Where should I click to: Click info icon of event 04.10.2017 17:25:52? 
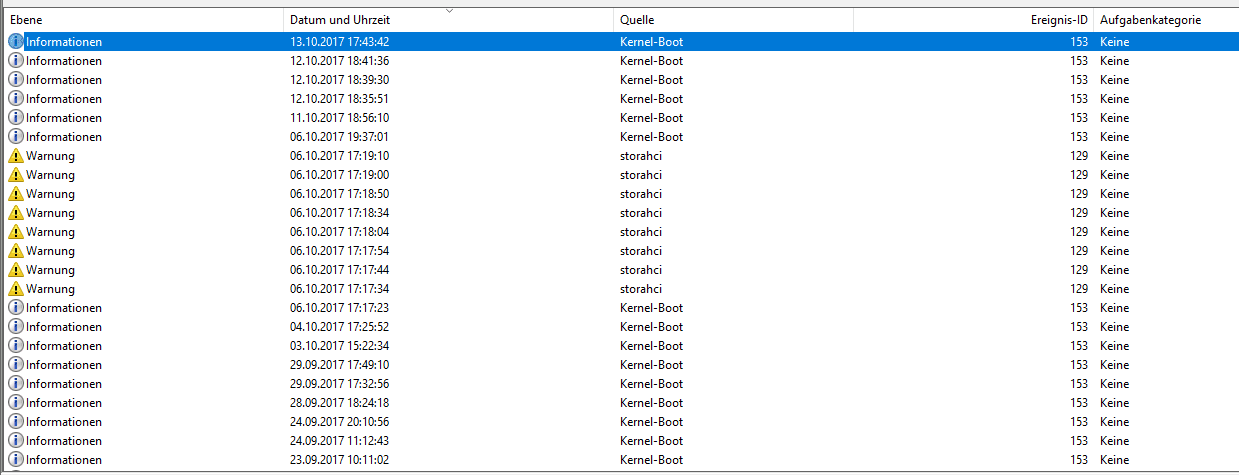click(15, 327)
